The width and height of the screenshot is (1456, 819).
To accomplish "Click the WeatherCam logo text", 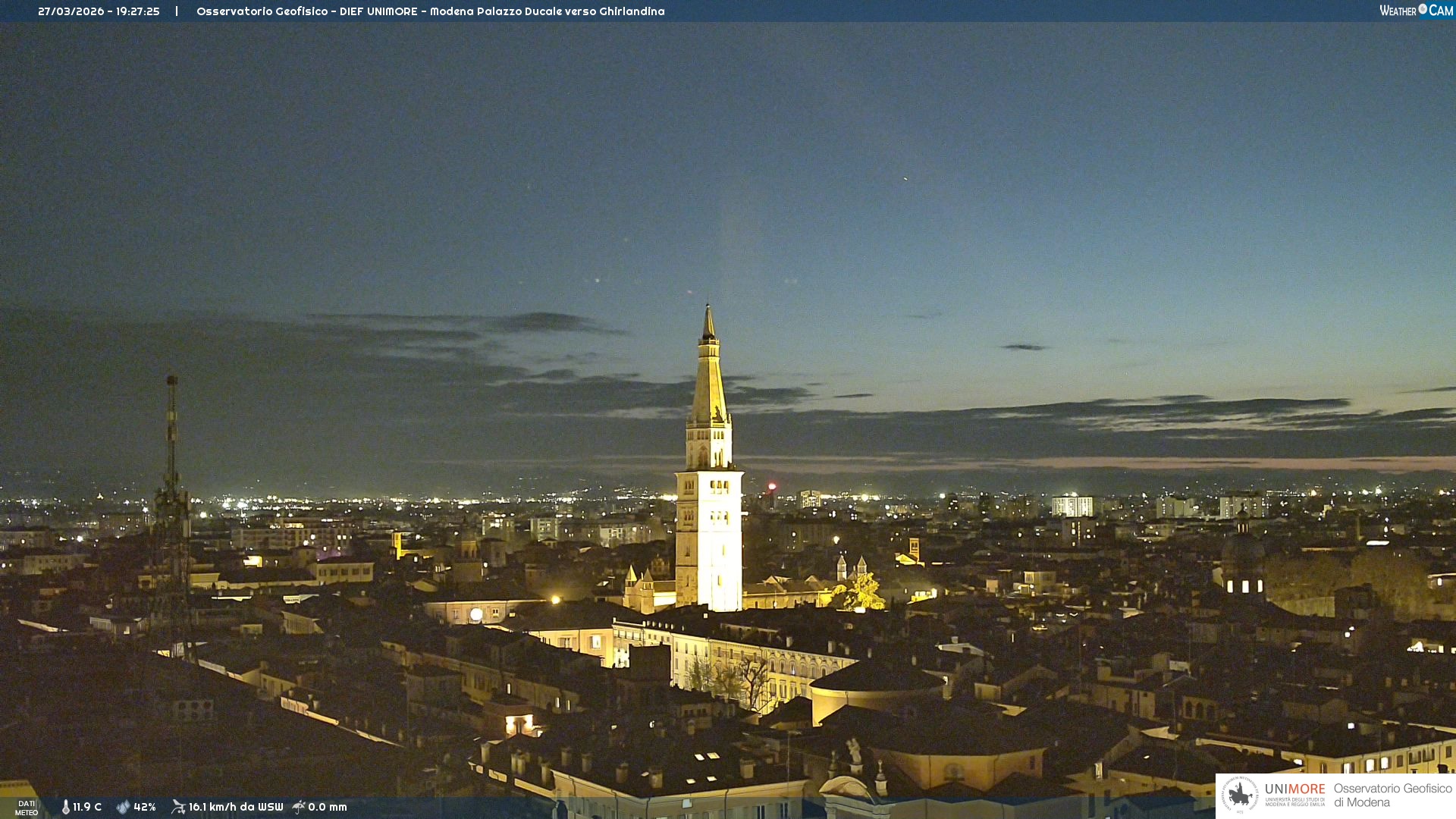I will pyautogui.click(x=1416, y=11).
